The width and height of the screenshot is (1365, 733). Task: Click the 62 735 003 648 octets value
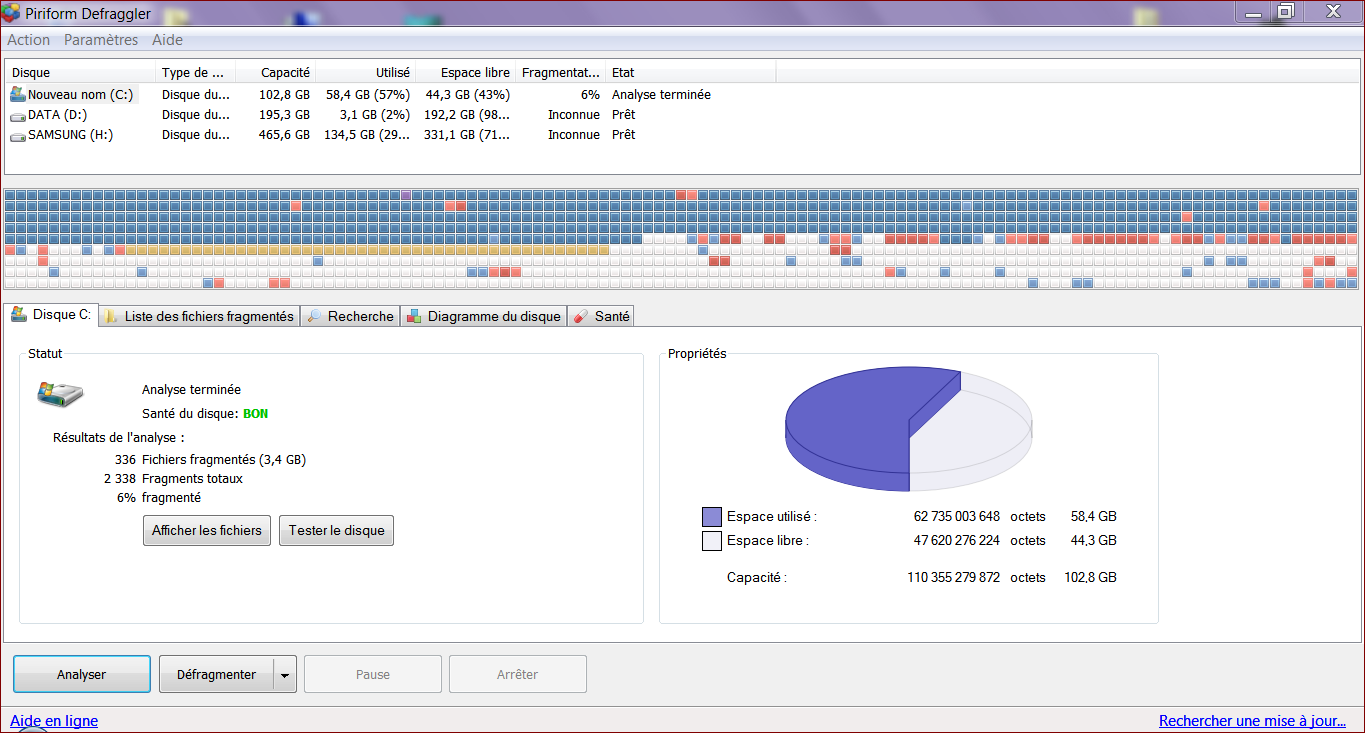(x=957, y=517)
